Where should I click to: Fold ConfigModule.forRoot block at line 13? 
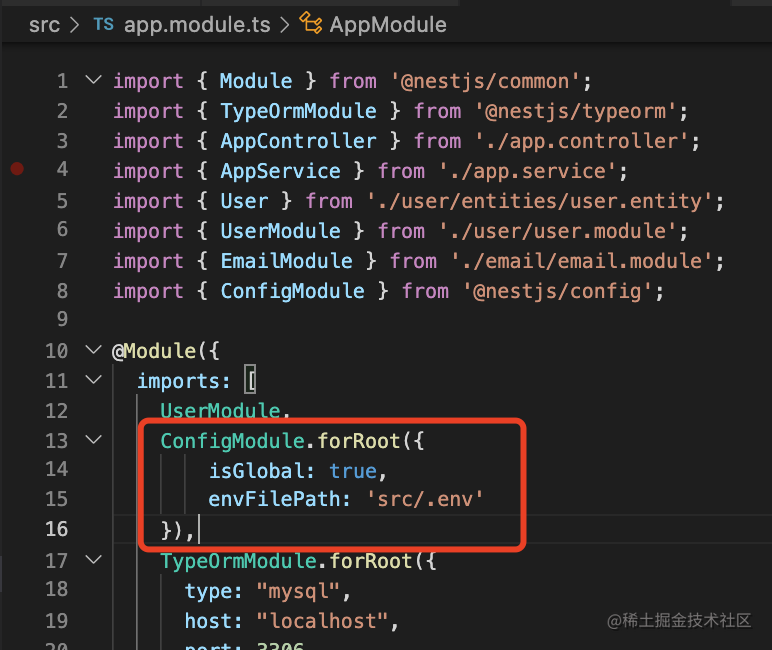93,440
